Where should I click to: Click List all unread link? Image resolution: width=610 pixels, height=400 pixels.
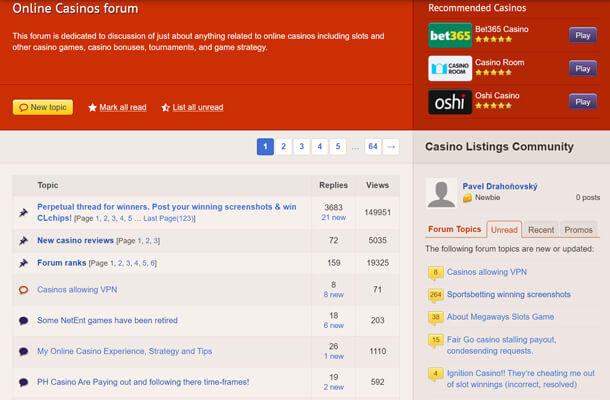click(198, 107)
